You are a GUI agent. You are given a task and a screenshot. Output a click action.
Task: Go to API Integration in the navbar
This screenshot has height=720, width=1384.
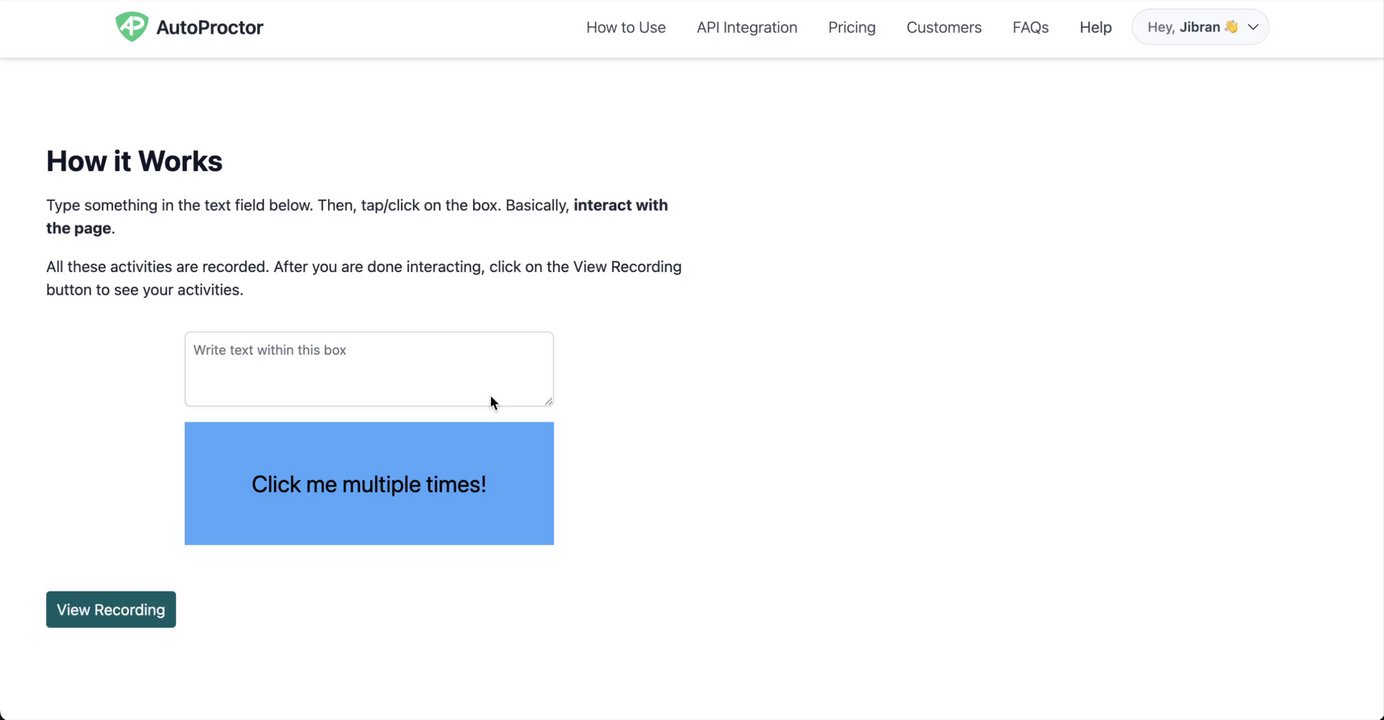(x=747, y=28)
